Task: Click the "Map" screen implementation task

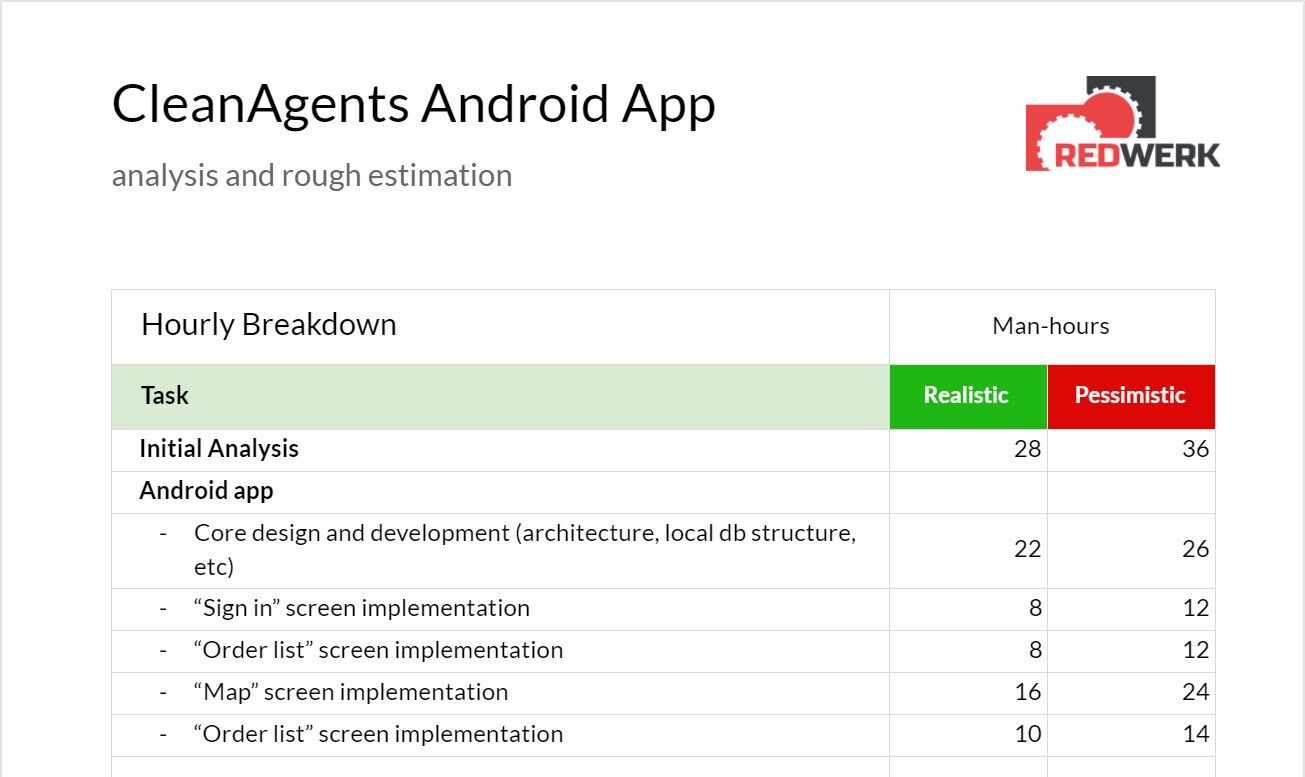Action: coord(350,692)
